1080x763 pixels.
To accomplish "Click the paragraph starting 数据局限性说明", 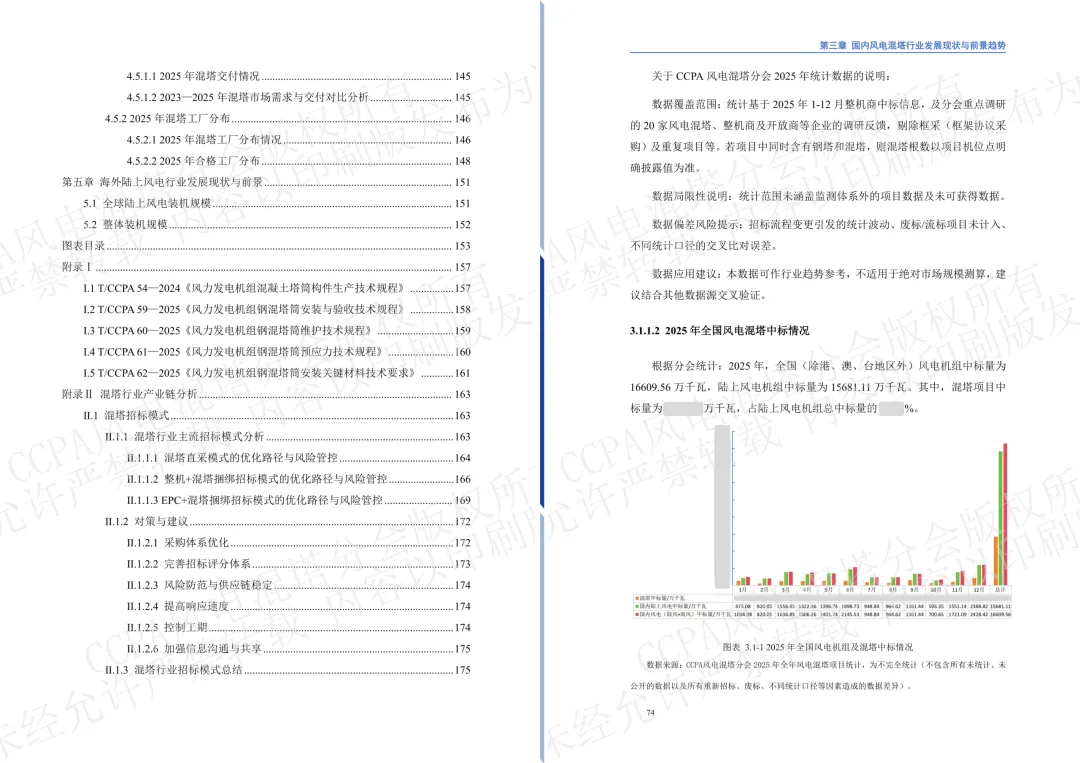I will (x=829, y=197).
